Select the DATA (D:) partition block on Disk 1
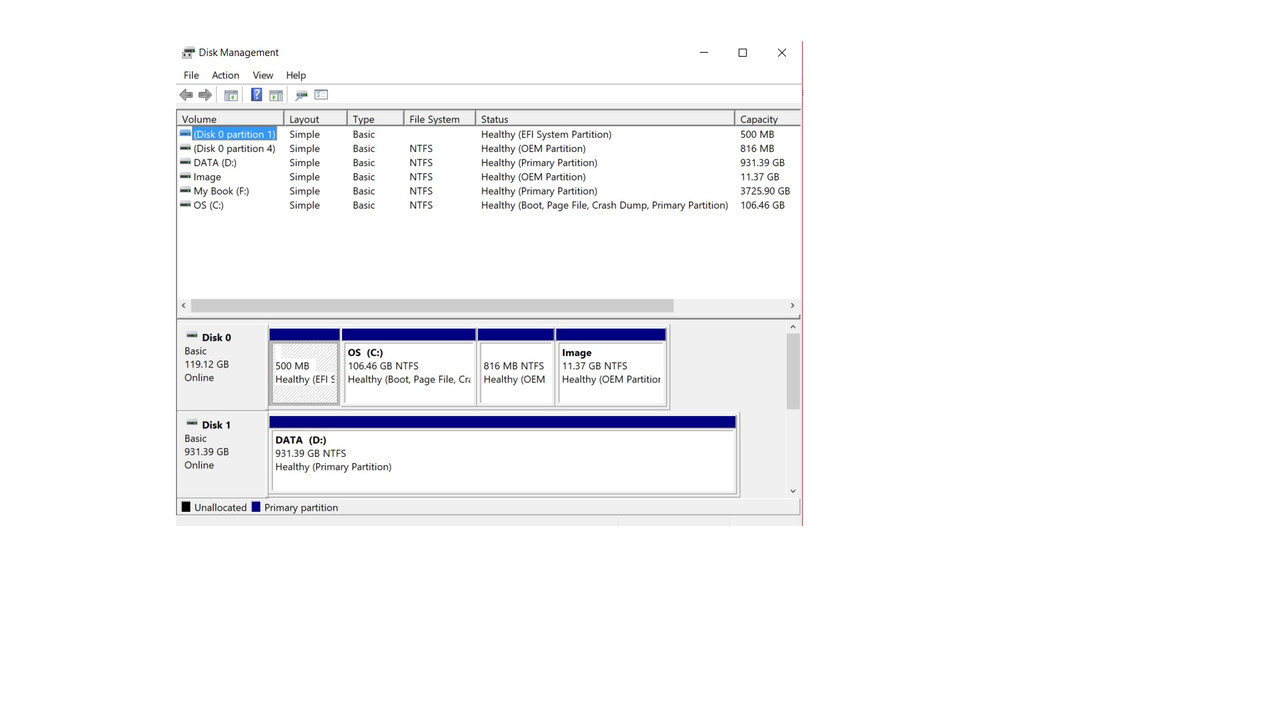The width and height of the screenshot is (1280, 720). [503, 454]
